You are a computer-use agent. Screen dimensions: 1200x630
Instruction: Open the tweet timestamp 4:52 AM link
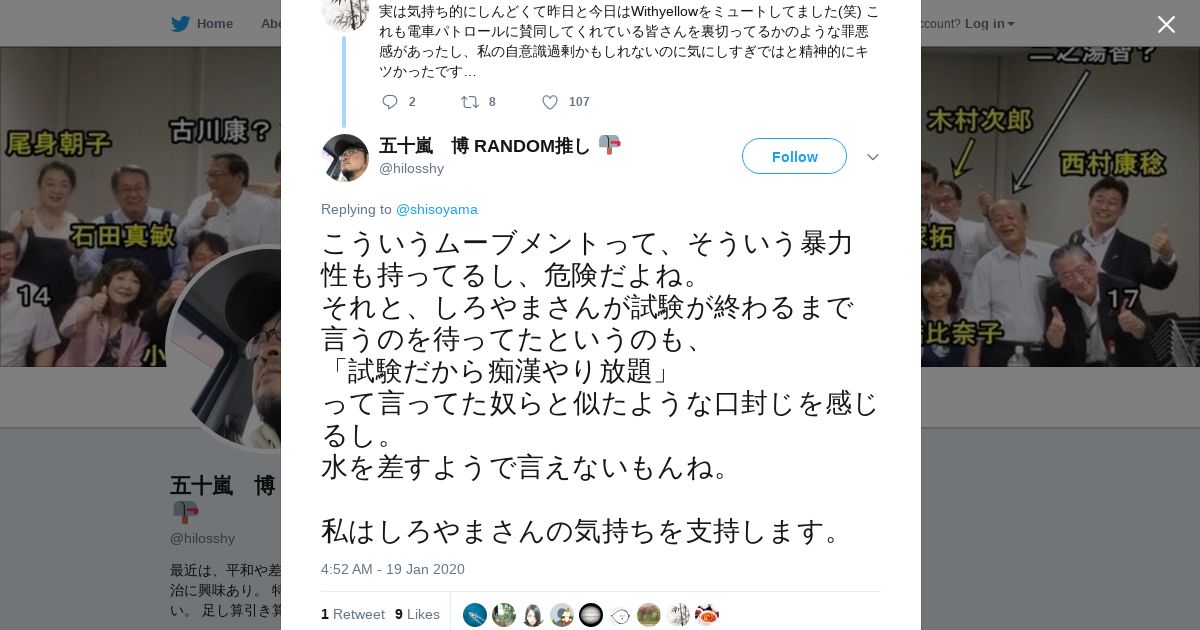click(x=393, y=569)
